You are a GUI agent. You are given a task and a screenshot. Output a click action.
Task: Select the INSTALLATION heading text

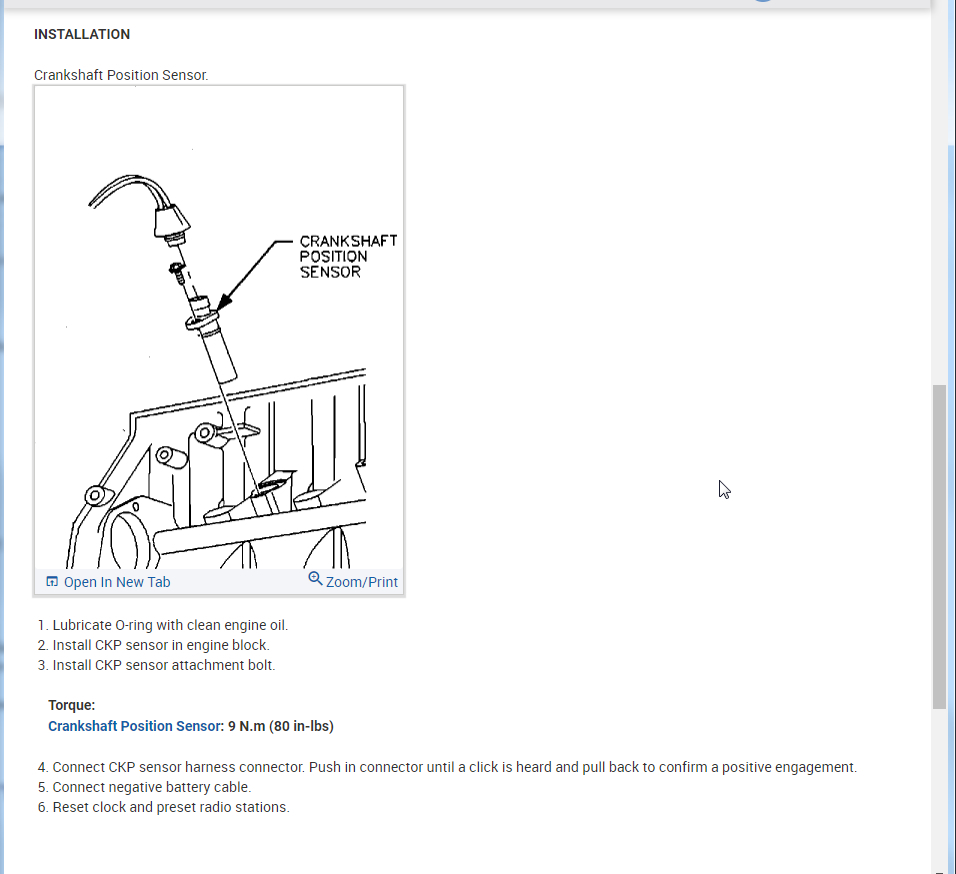pos(82,34)
